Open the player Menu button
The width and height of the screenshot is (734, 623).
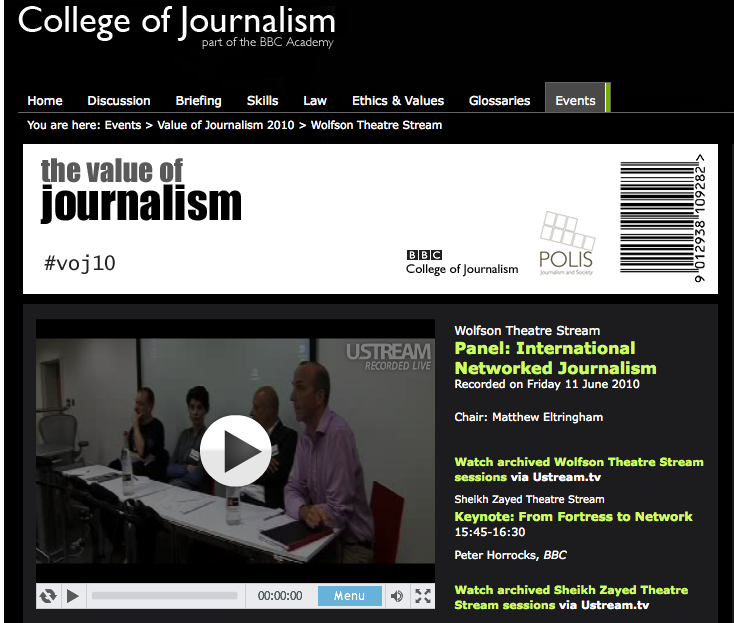349,596
